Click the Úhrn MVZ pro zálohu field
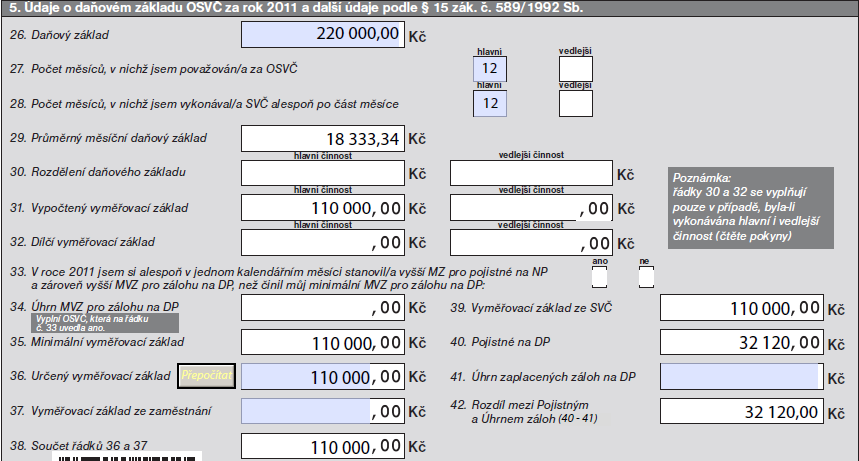The image size is (859, 461). (324, 310)
